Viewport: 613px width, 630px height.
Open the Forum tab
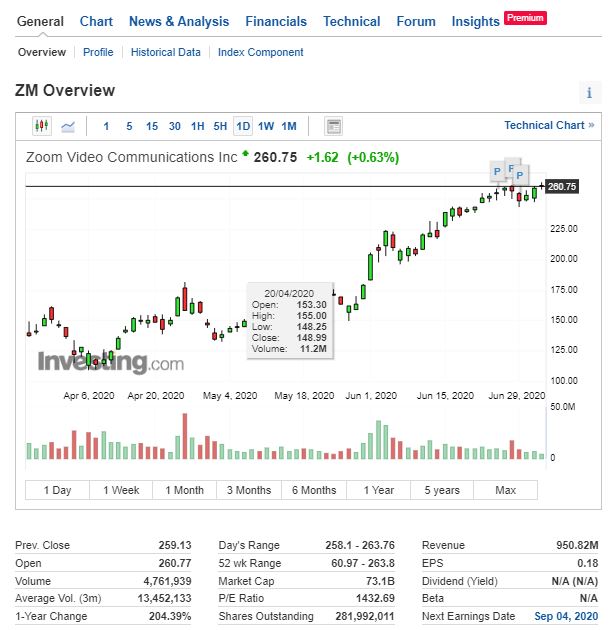point(416,22)
